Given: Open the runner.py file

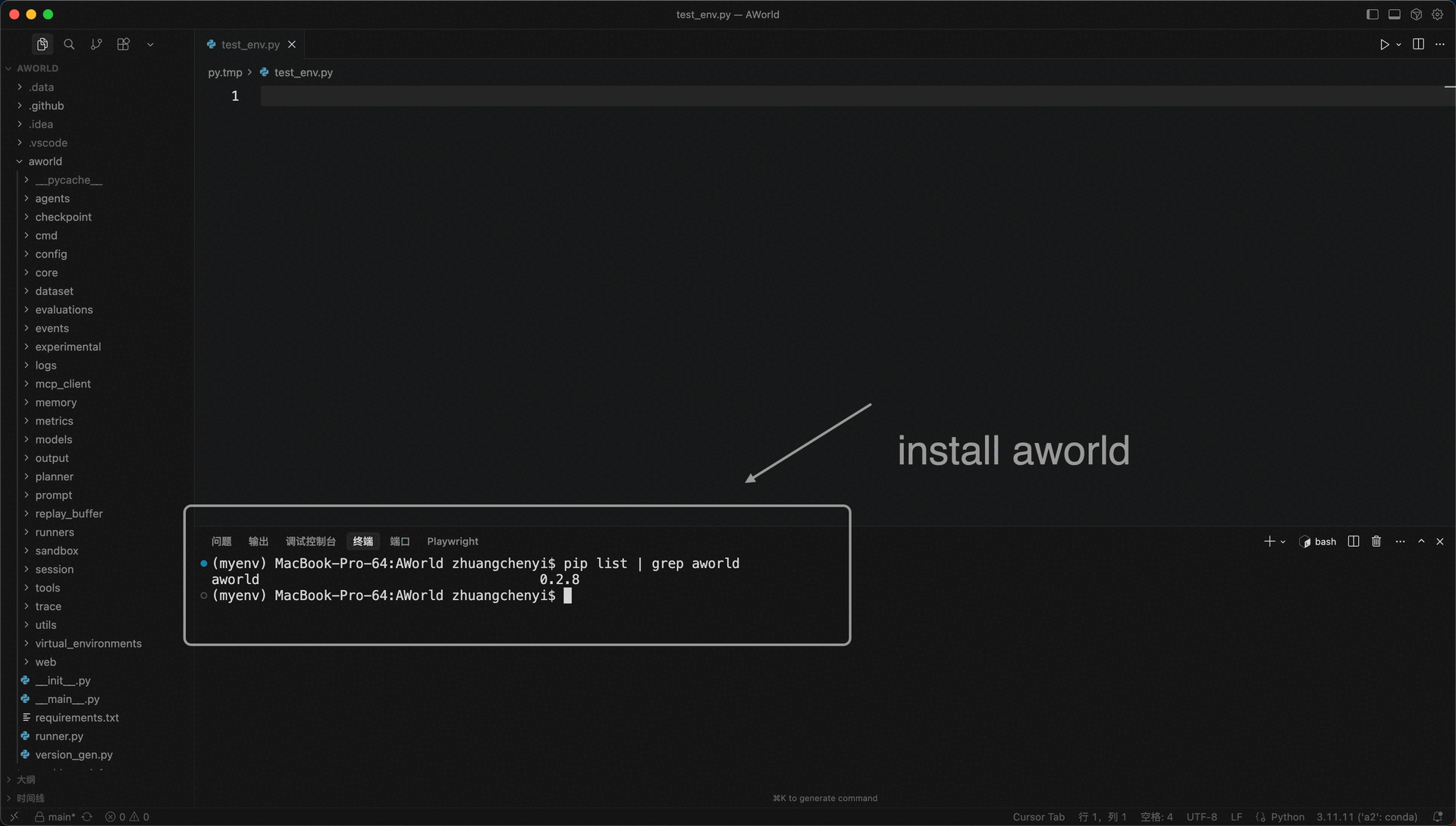Looking at the screenshot, I should (x=59, y=736).
